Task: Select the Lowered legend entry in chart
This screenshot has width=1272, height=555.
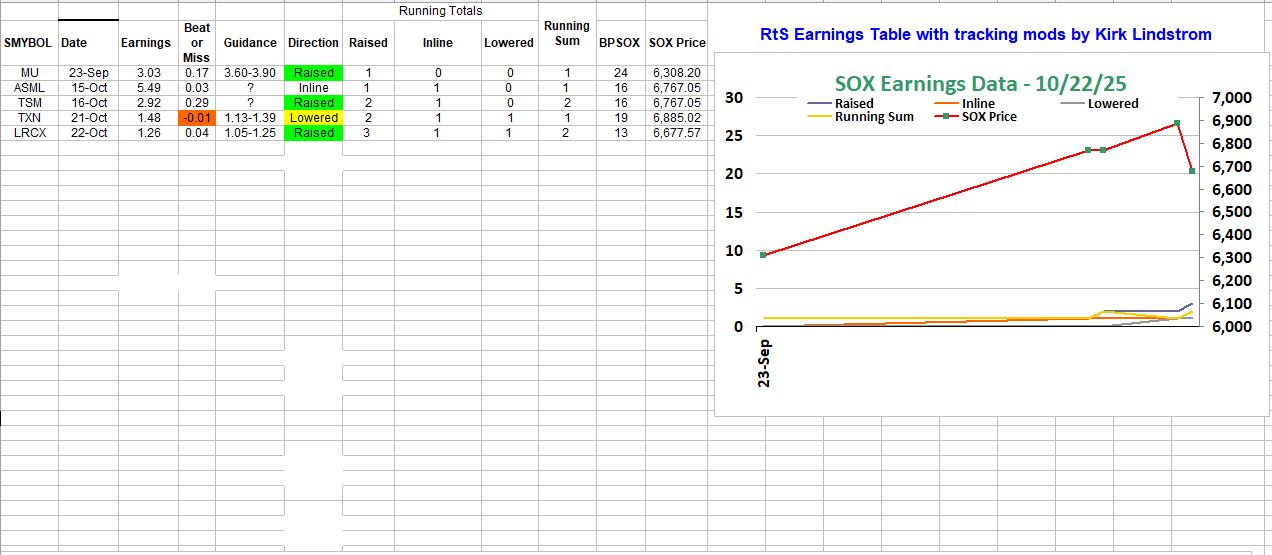Action: tap(1114, 103)
